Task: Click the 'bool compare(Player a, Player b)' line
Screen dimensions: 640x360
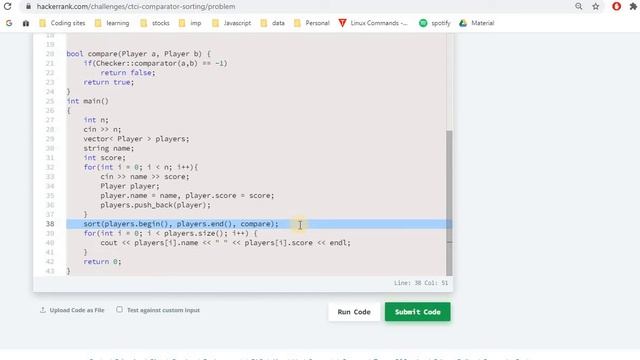Action: tap(139, 53)
